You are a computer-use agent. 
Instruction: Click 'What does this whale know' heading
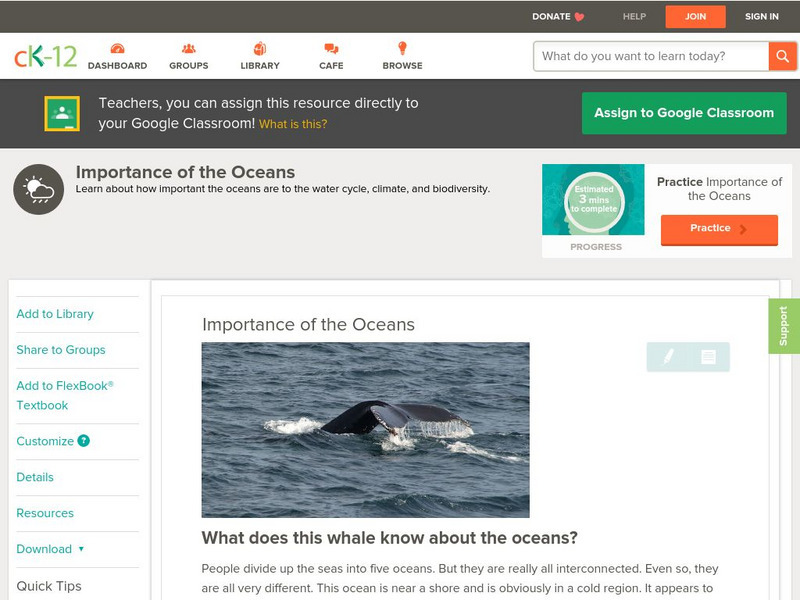(x=389, y=538)
